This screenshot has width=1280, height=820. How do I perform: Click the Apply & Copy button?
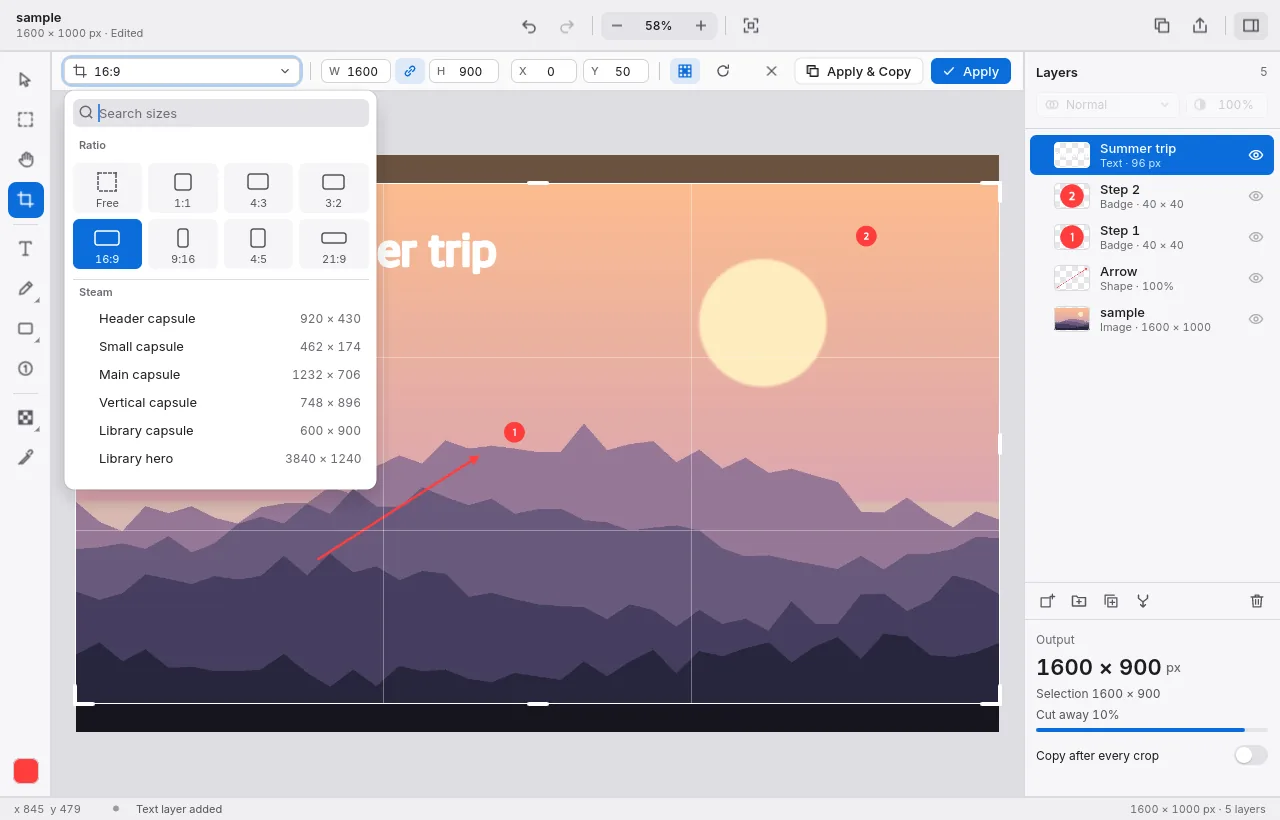coord(859,71)
